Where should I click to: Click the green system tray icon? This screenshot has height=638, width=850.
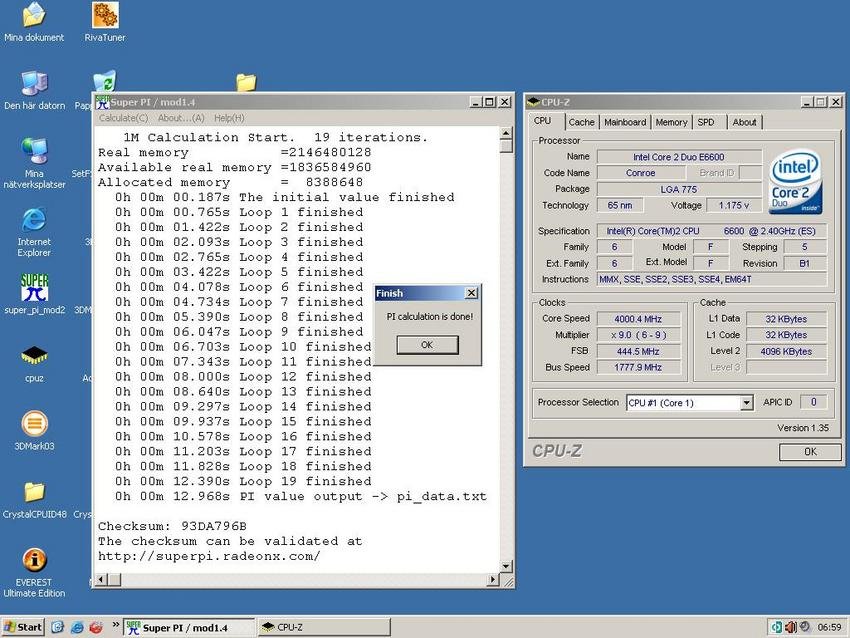click(x=776, y=627)
